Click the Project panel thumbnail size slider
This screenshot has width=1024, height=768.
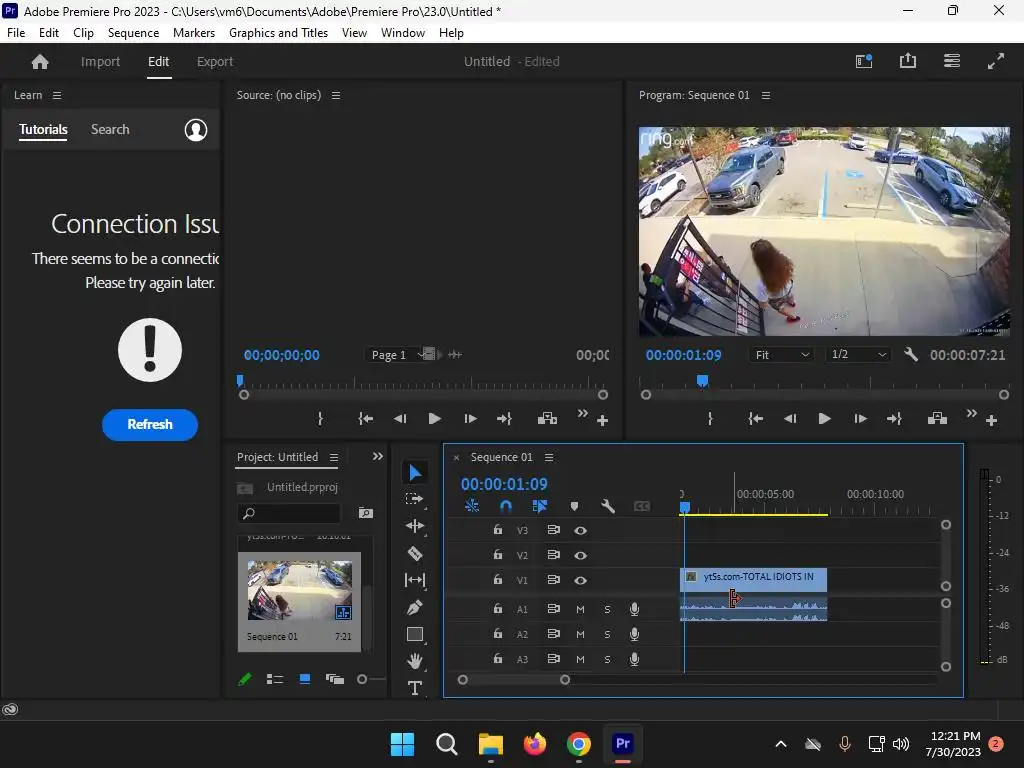[364, 679]
